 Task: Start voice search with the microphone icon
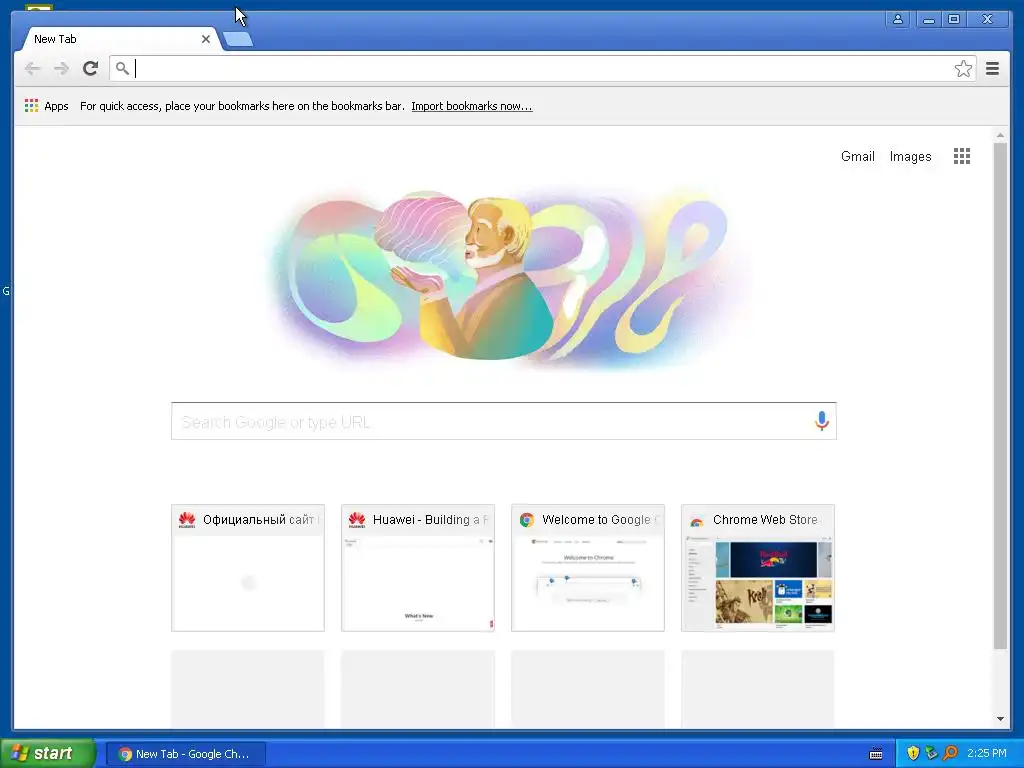[822, 421]
